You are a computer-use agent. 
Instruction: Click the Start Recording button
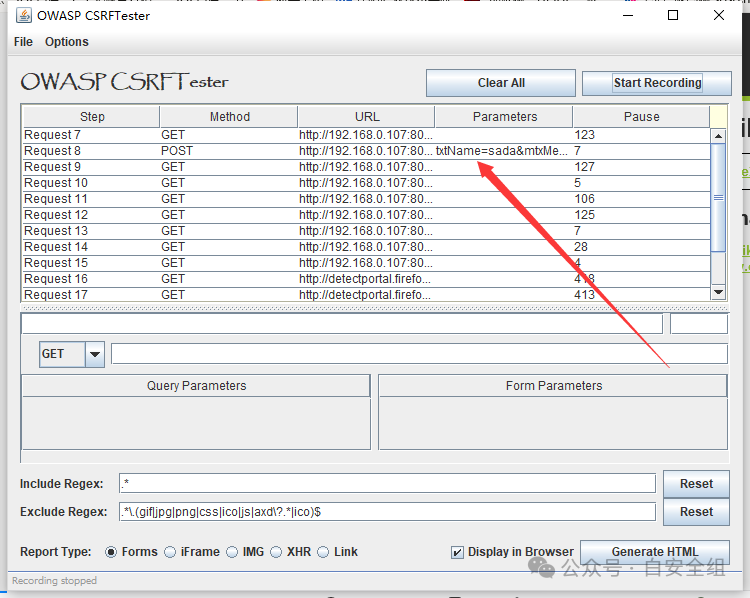tap(657, 83)
